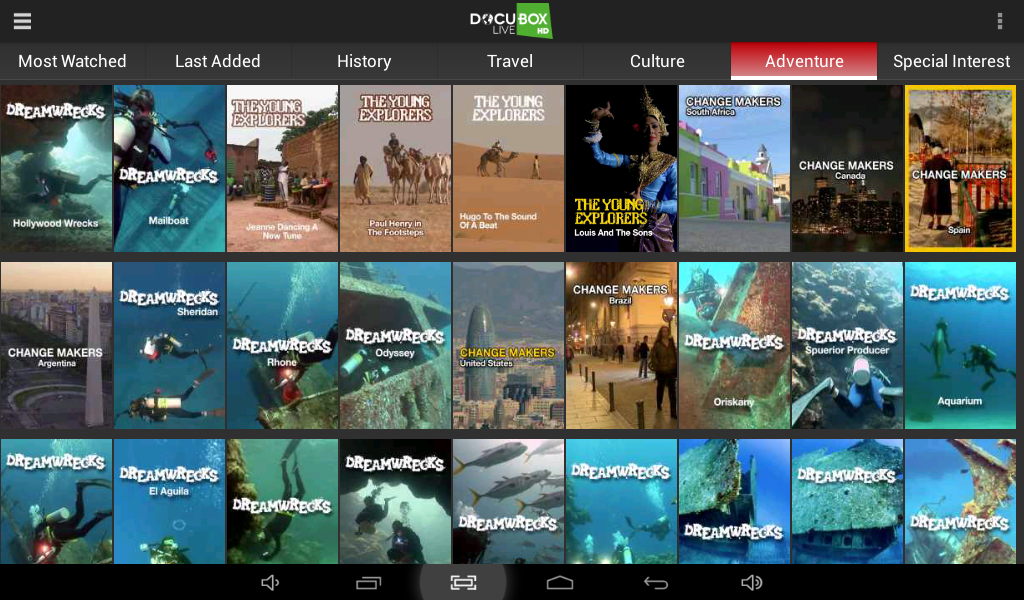Open the Special Interest tab
This screenshot has width=1024, height=600.
point(952,61)
